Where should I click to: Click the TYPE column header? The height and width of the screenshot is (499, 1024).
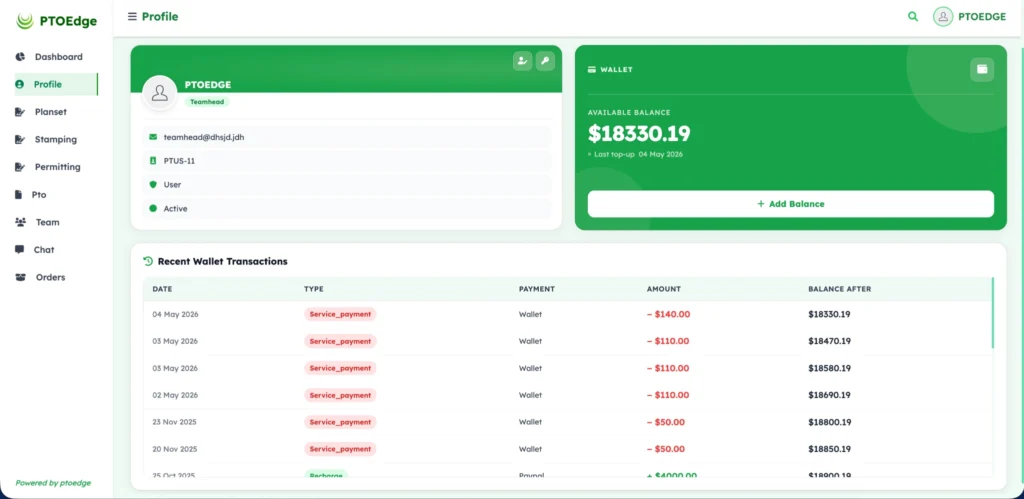[x=313, y=289]
